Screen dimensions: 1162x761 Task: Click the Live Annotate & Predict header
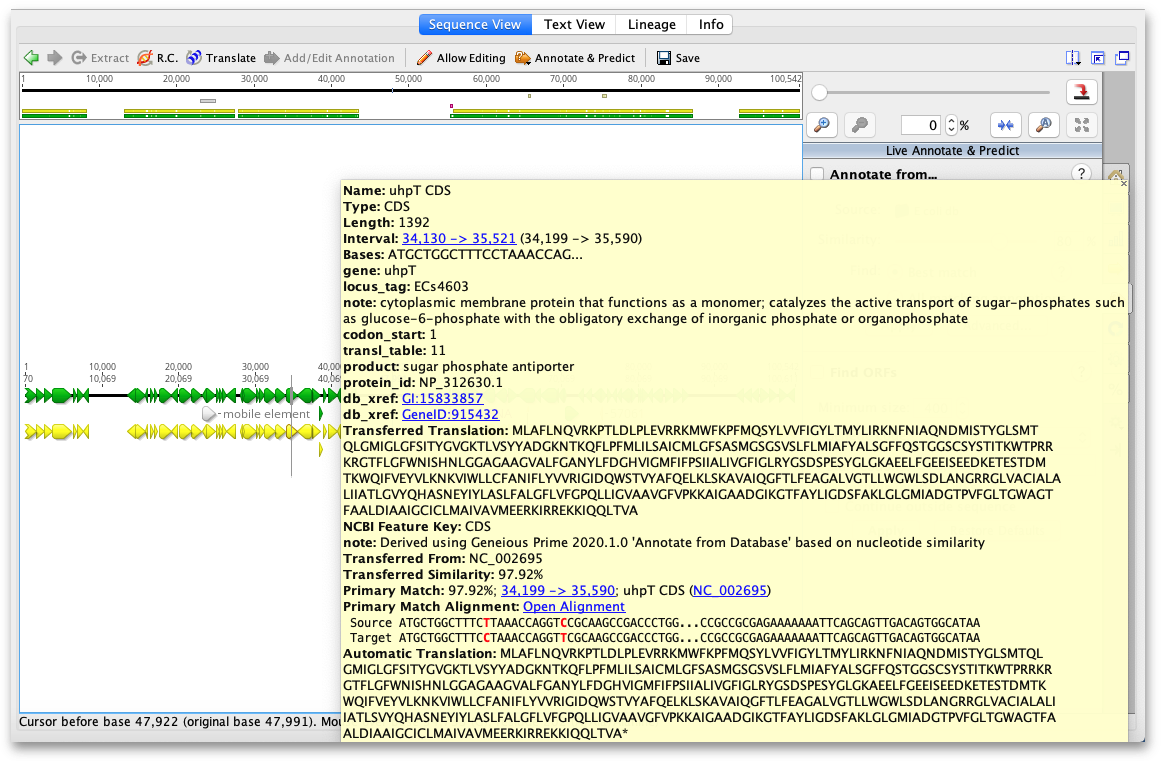pyautogui.click(x=952, y=150)
